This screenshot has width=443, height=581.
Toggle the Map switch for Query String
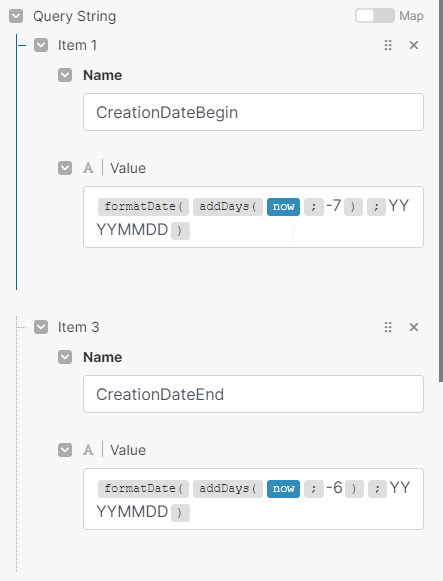tap(375, 16)
